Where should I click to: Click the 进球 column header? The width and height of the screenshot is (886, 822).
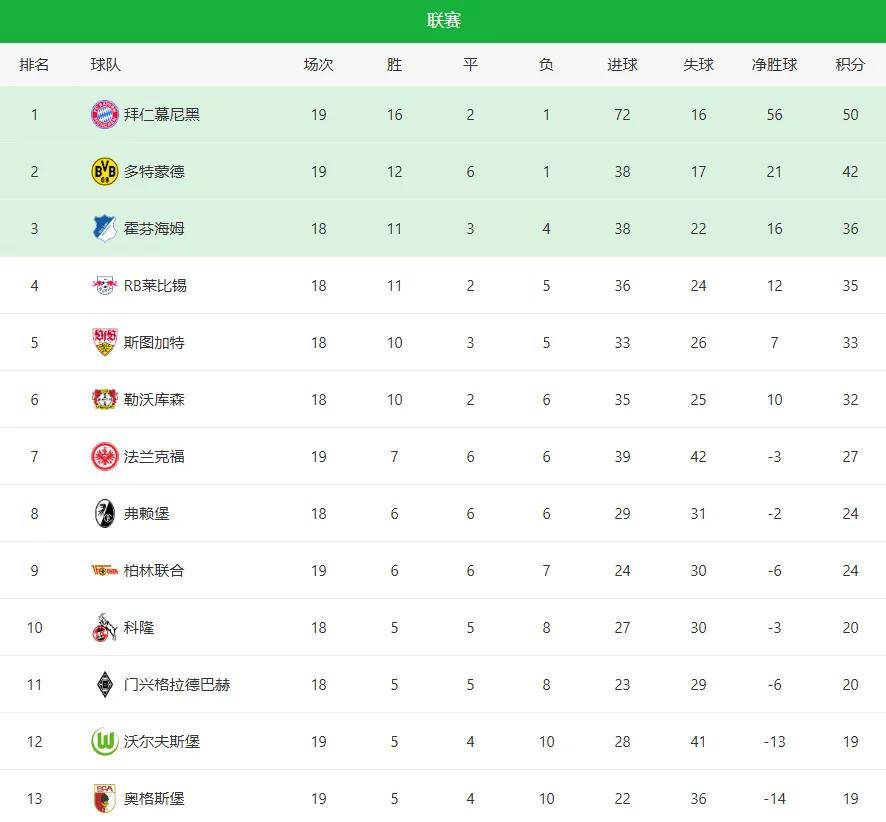click(622, 64)
